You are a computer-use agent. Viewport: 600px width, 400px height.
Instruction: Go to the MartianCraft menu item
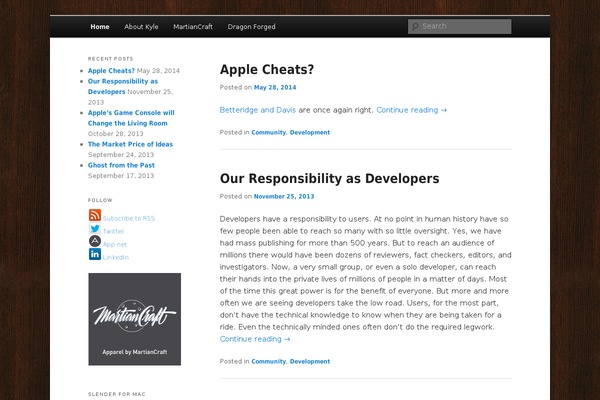193,27
